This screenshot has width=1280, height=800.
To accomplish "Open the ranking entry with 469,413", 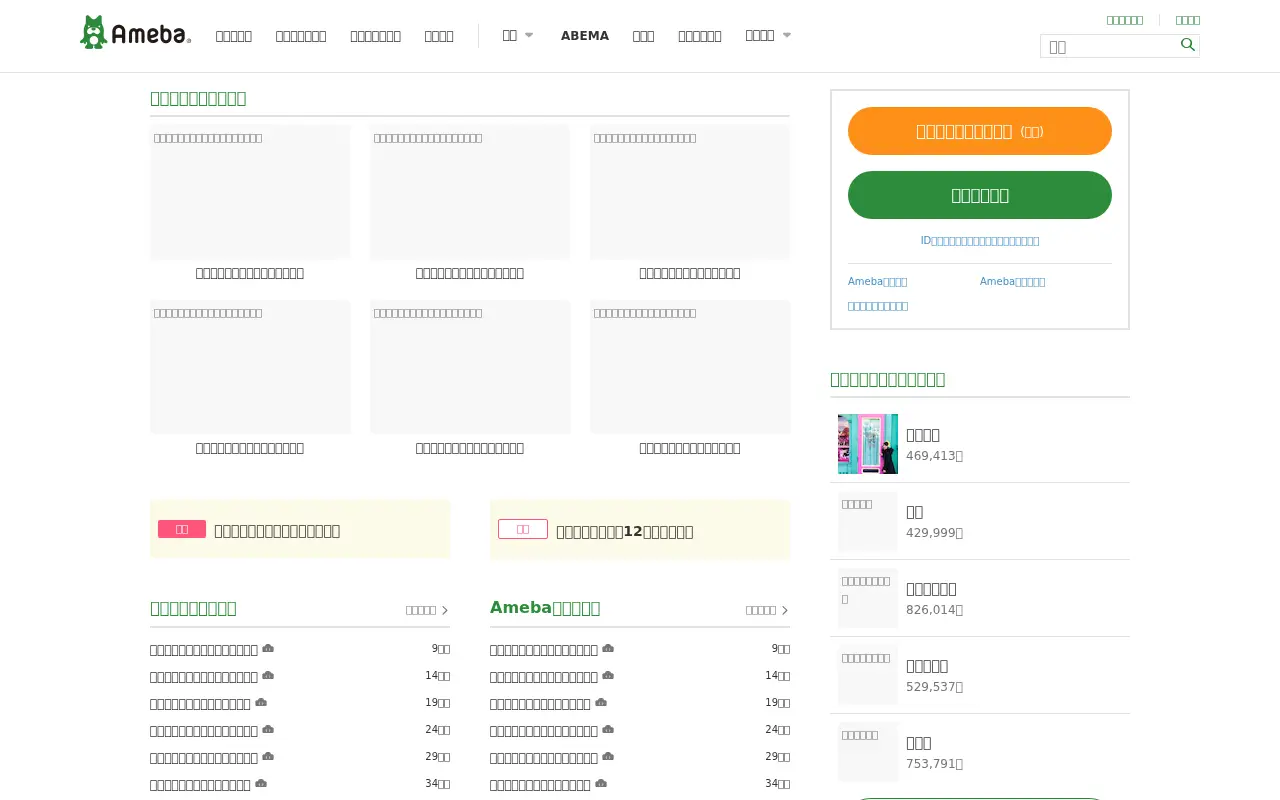I will 980,444.
